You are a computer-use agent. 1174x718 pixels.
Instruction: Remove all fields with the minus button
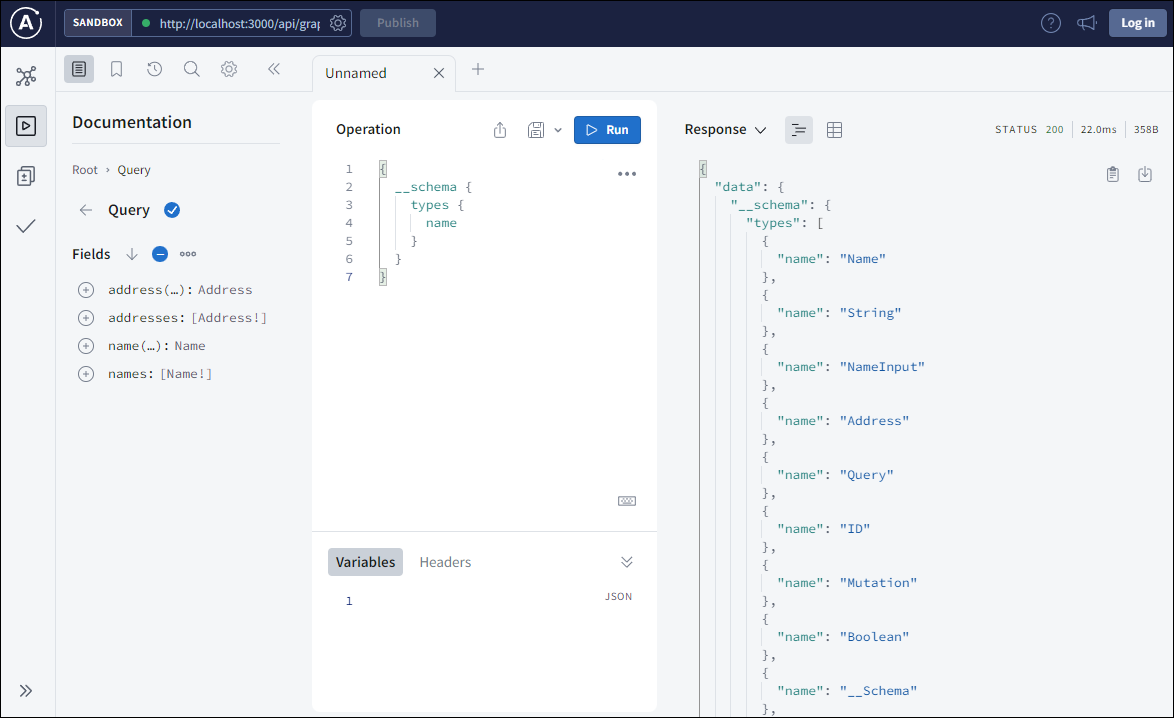[159, 255]
